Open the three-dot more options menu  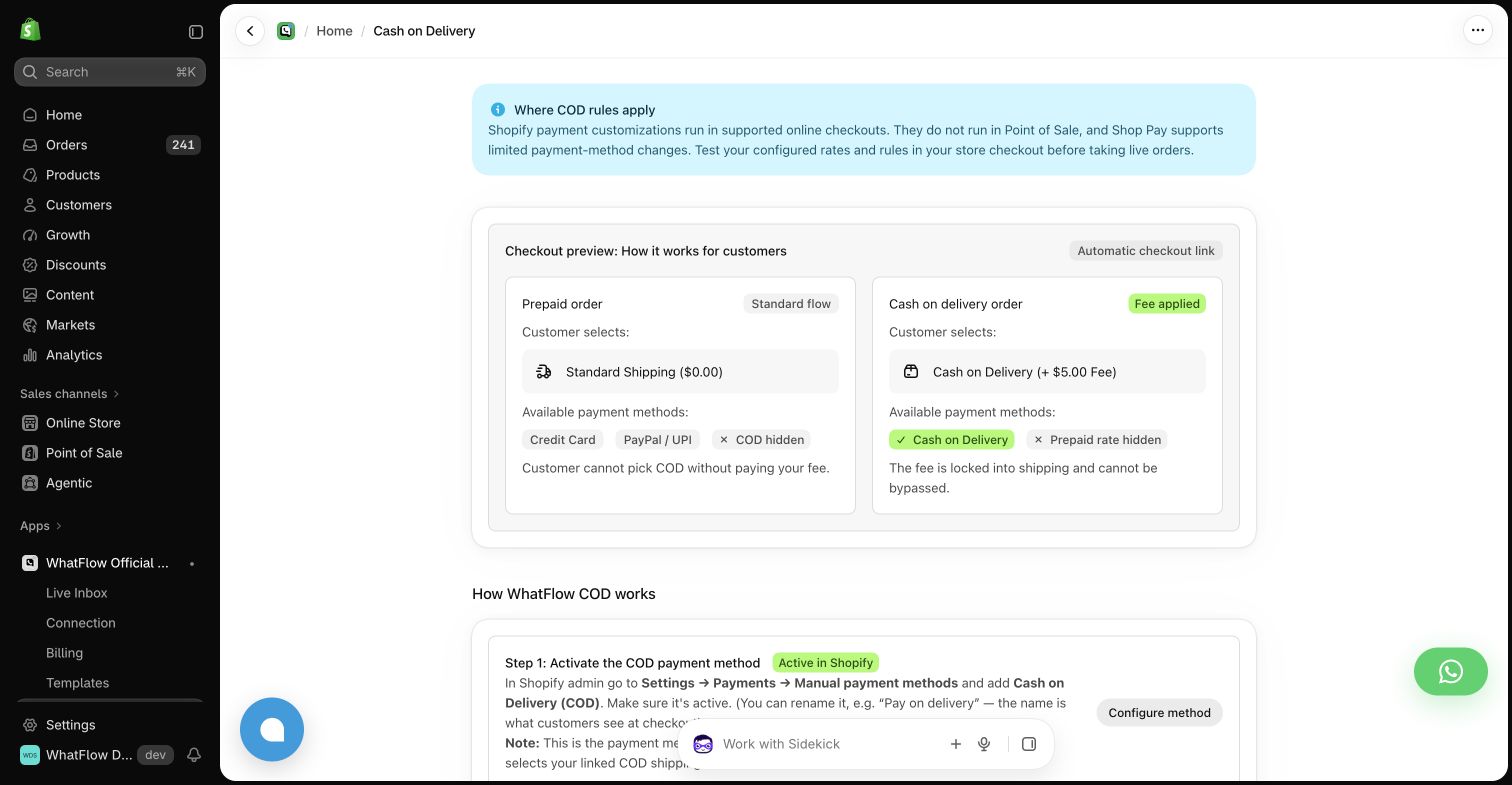pos(1477,31)
